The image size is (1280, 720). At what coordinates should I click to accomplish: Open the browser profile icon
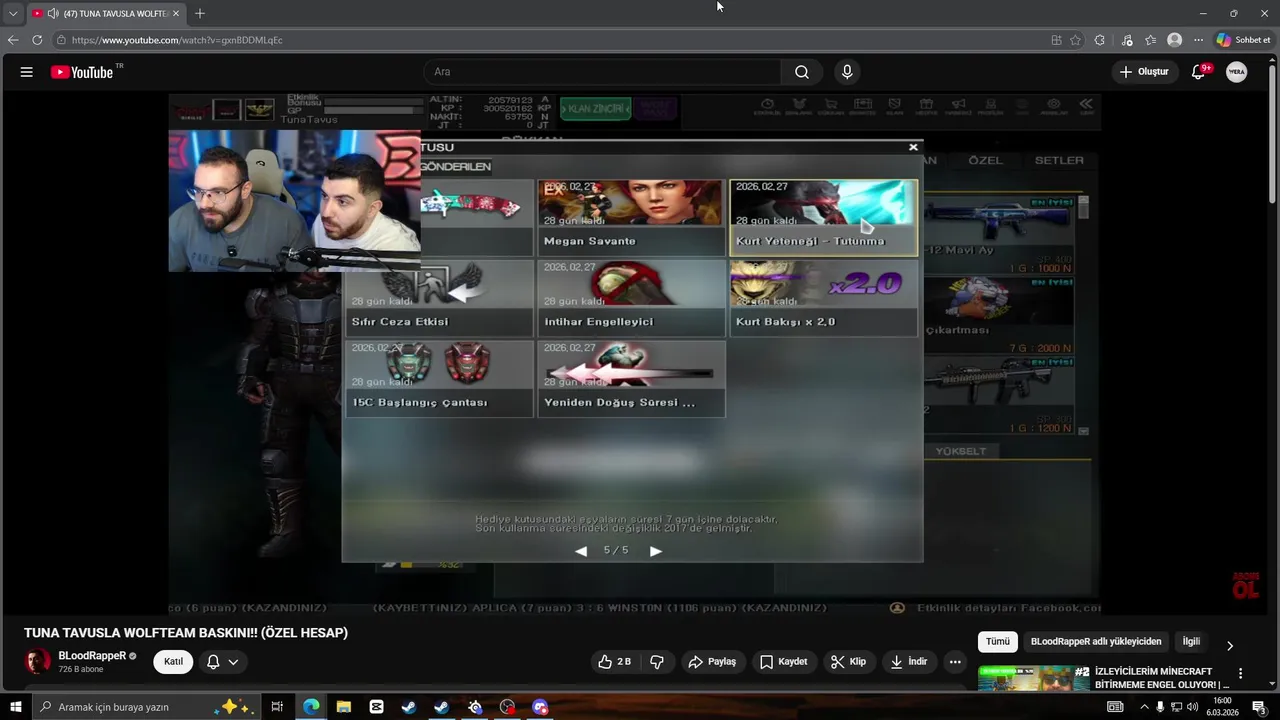pos(1175,40)
